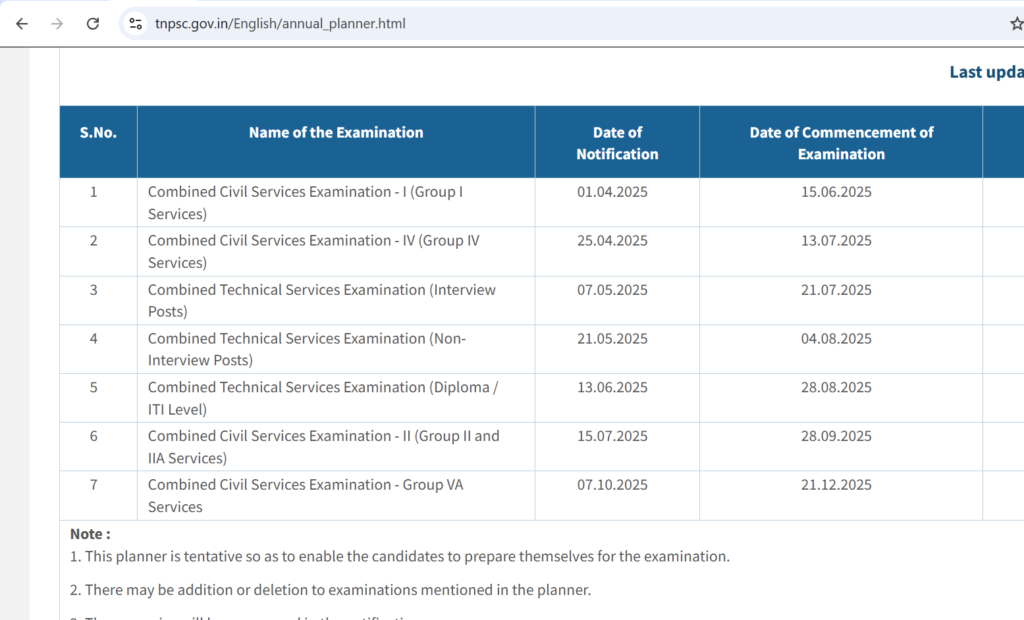Click the browser back arrow

pos(22,24)
